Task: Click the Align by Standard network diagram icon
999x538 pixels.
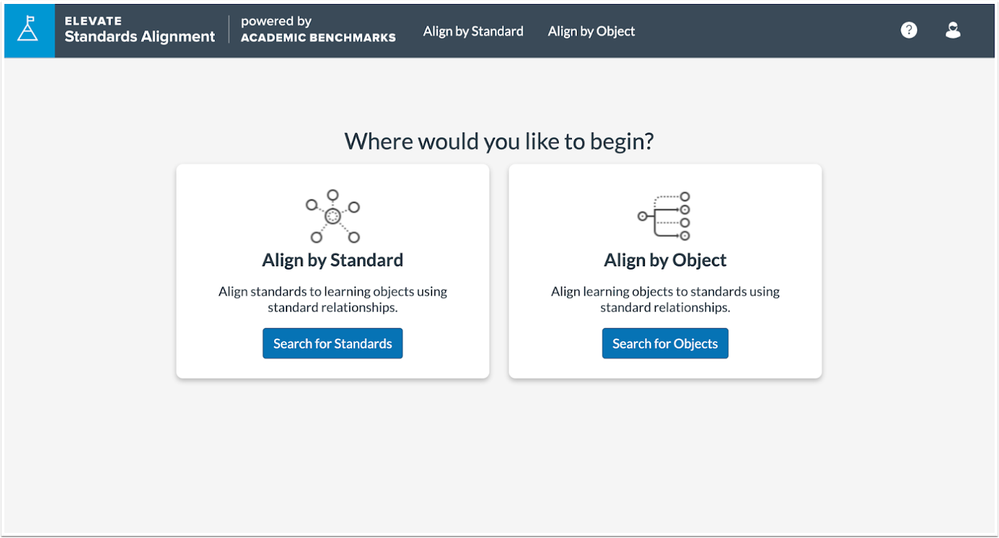Action: coord(333,216)
